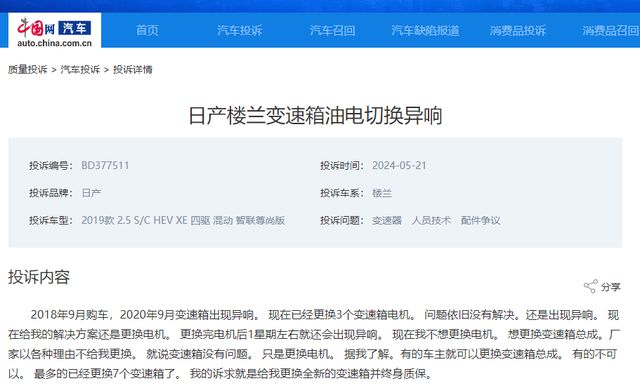
Task: Click model text 2019款 2.5 S/C HEV XE
Action: click(x=134, y=220)
